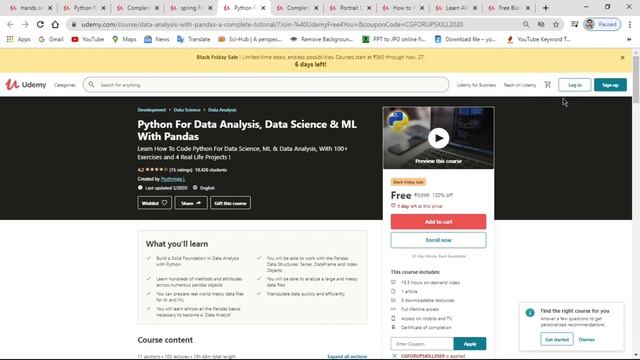Open a new browser tab
Viewport: 640px width, 360px height.
click(x=546, y=8)
